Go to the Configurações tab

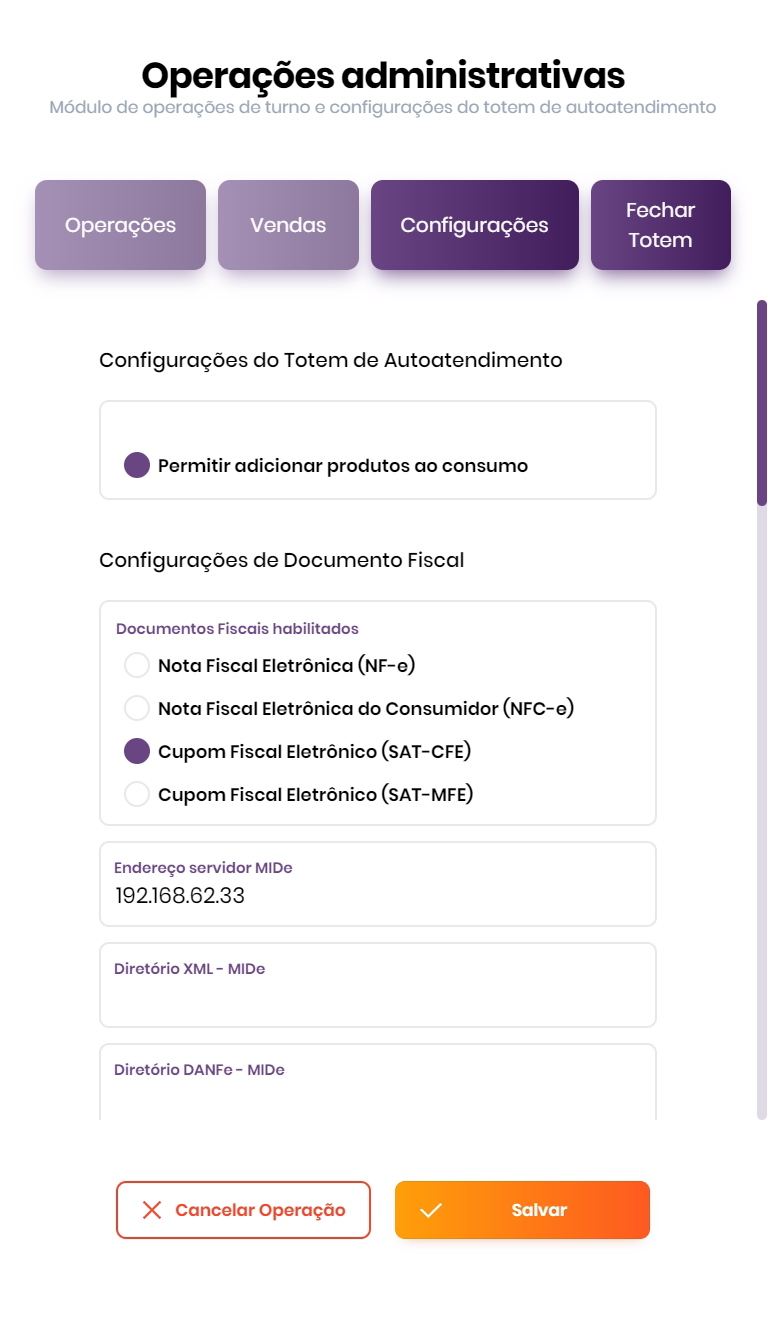click(474, 225)
